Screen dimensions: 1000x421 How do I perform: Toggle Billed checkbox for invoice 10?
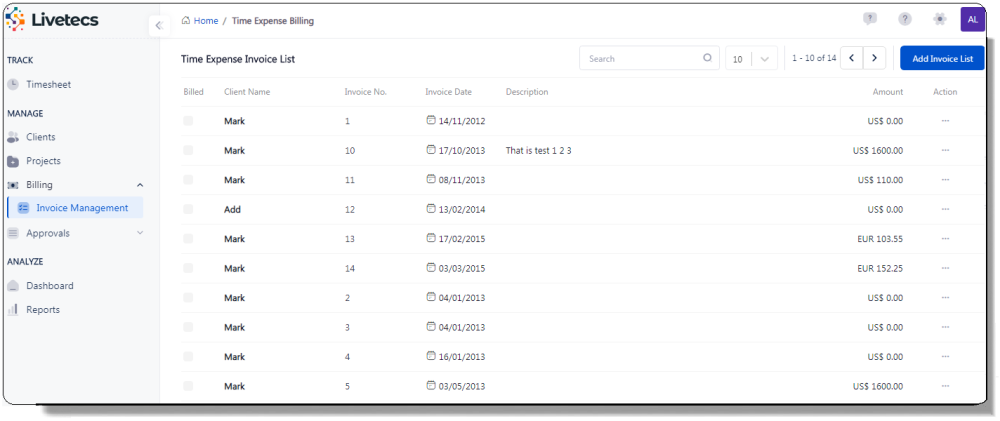188,151
